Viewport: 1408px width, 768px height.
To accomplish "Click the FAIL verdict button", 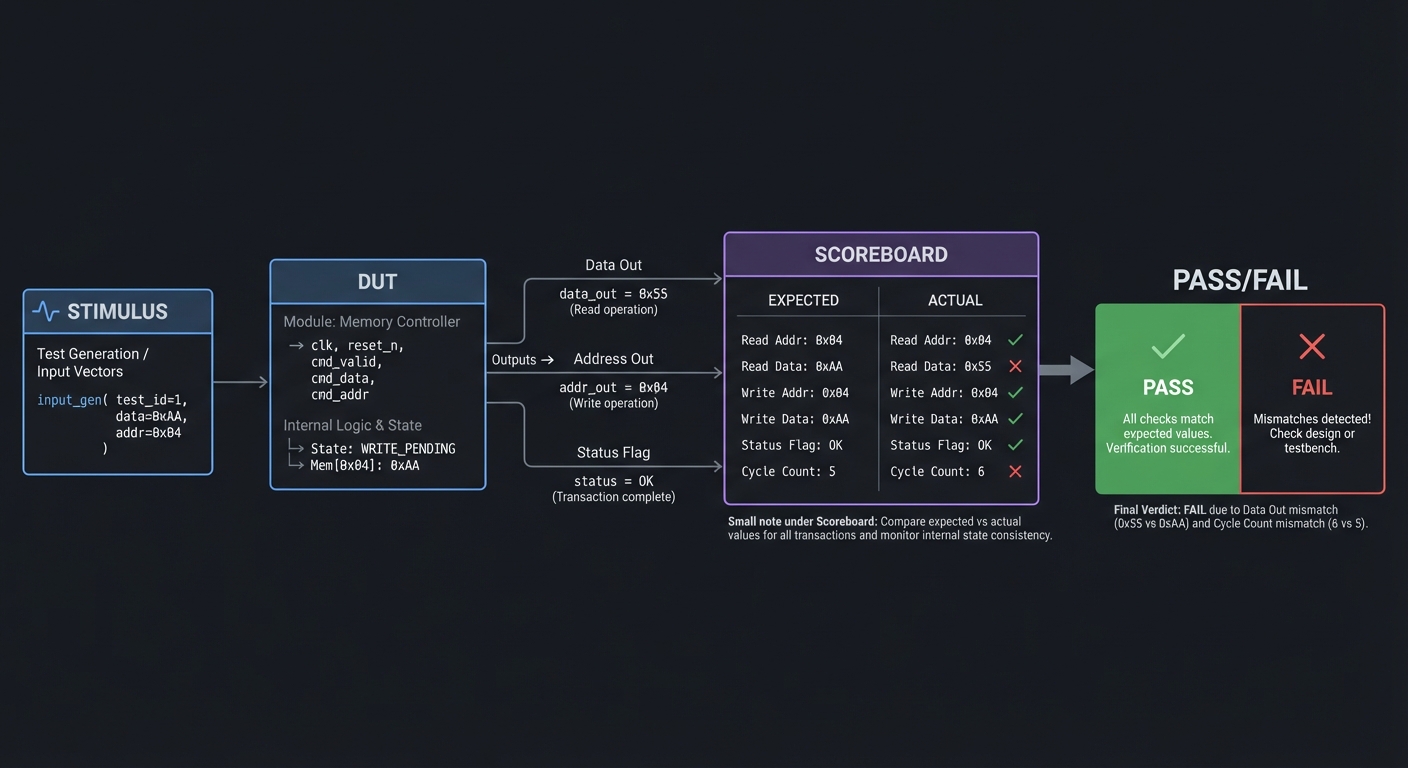I will [1311, 387].
